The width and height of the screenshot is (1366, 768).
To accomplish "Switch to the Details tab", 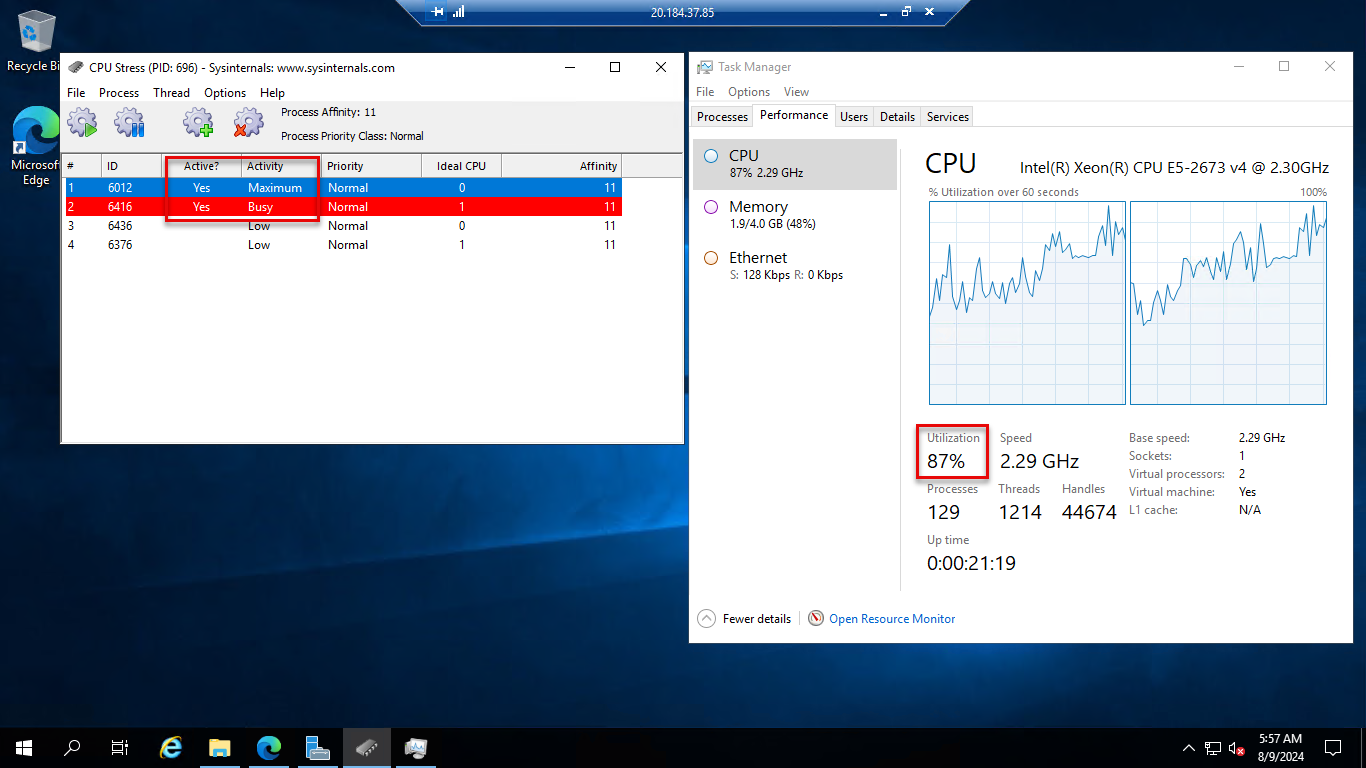I will click(x=897, y=117).
